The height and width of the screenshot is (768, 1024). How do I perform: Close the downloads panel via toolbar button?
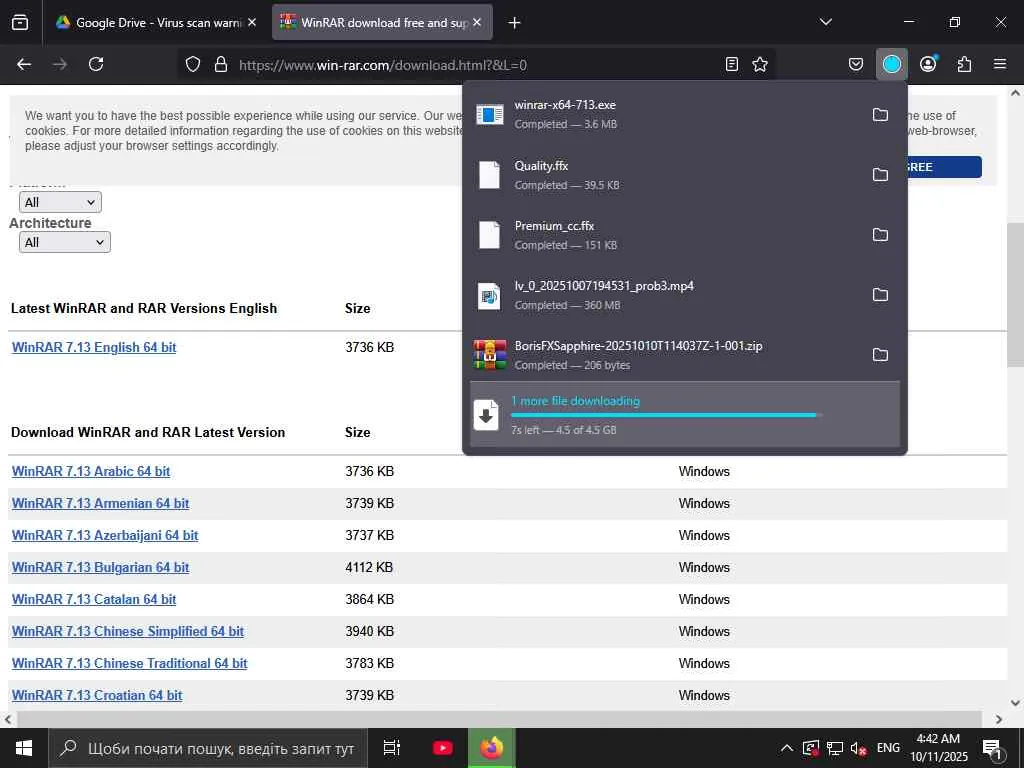point(891,64)
